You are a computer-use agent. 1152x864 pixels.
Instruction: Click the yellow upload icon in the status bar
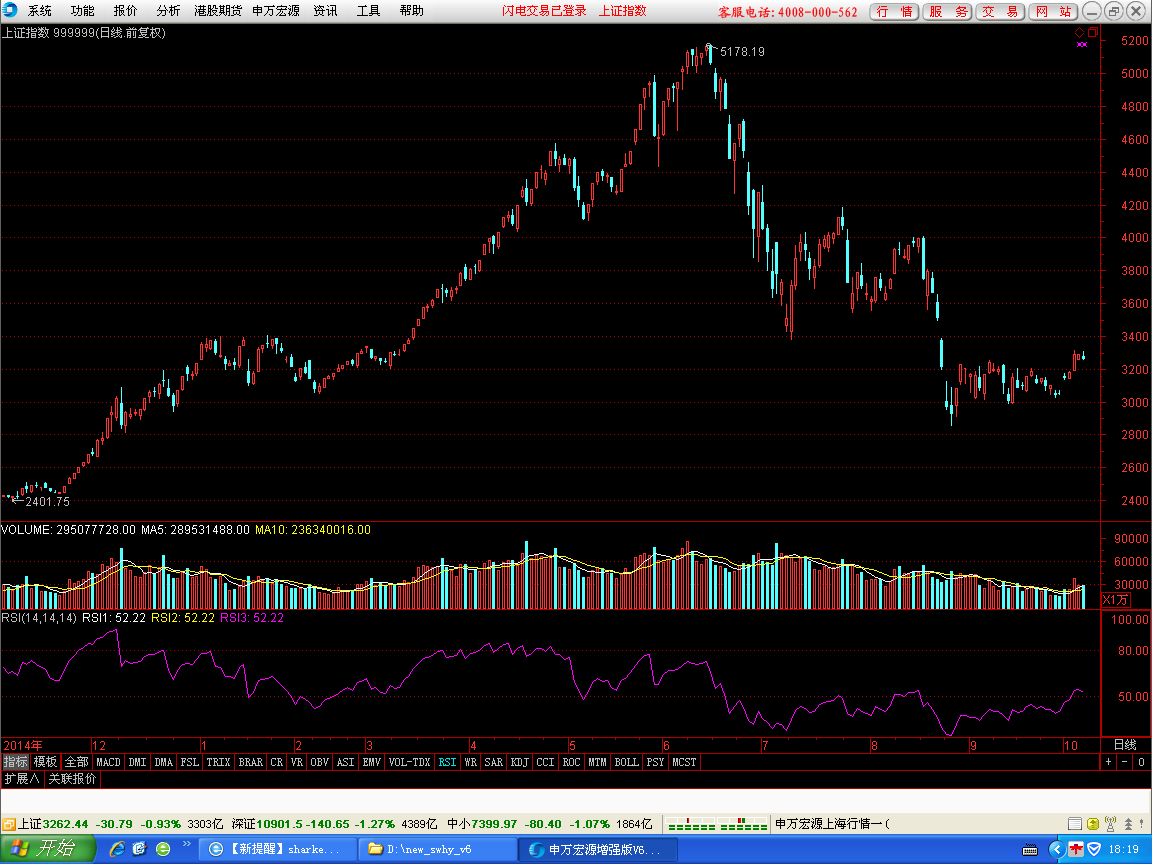tap(1092, 824)
